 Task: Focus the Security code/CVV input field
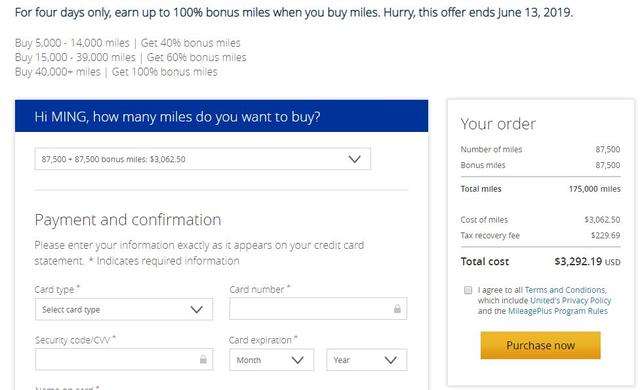pos(124,359)
